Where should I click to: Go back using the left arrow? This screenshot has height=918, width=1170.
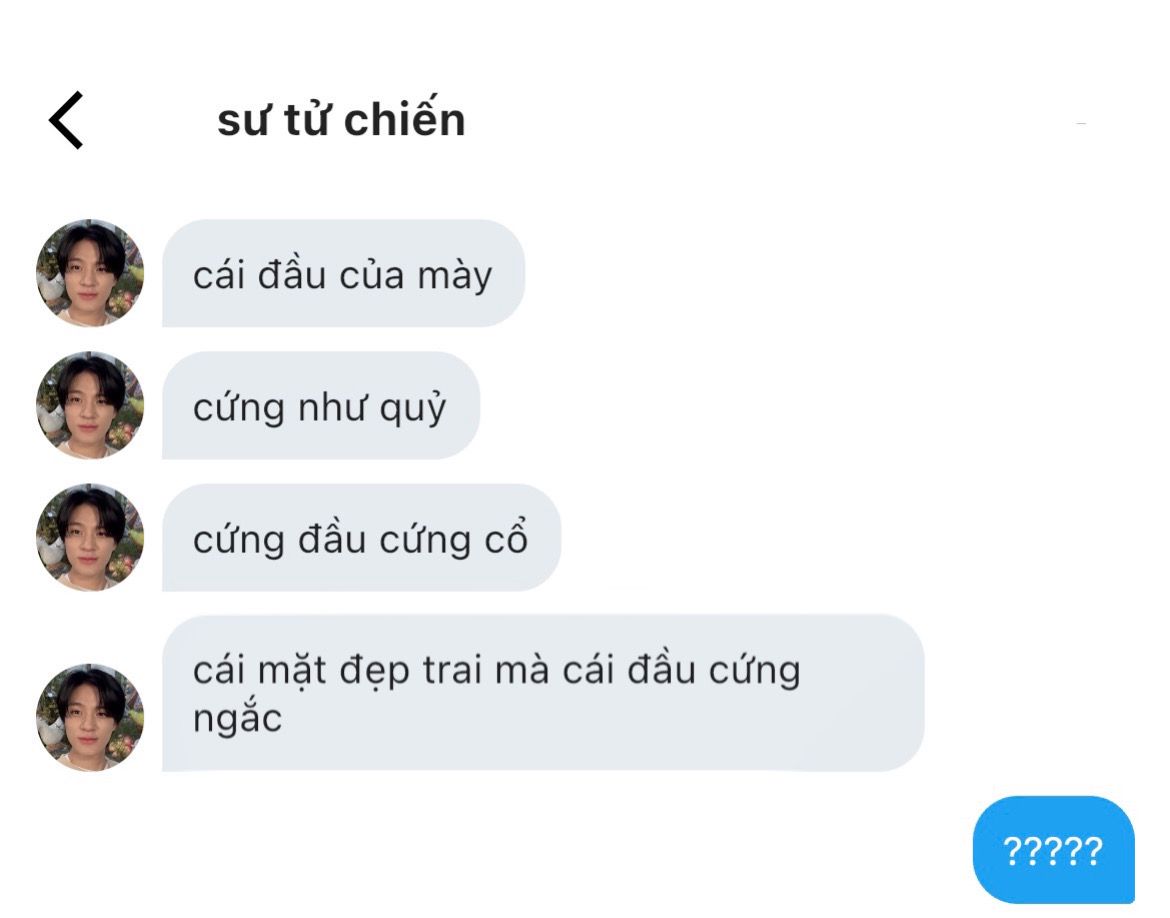pyautogui.click(x=66, y=120)
